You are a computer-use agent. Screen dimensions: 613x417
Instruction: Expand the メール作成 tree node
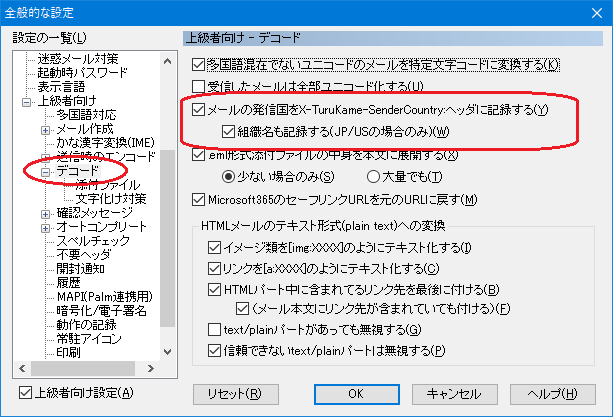click(x=45, y=130)
